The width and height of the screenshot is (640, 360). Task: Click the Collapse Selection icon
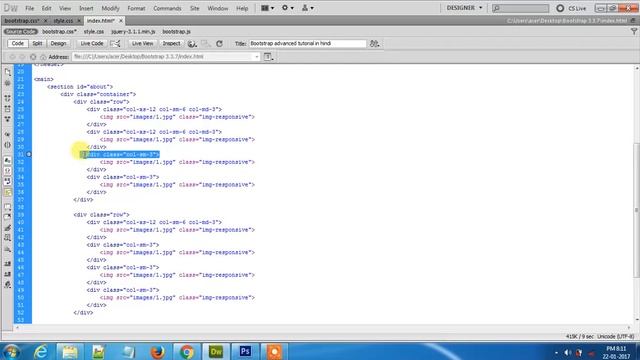click(8, 109)
